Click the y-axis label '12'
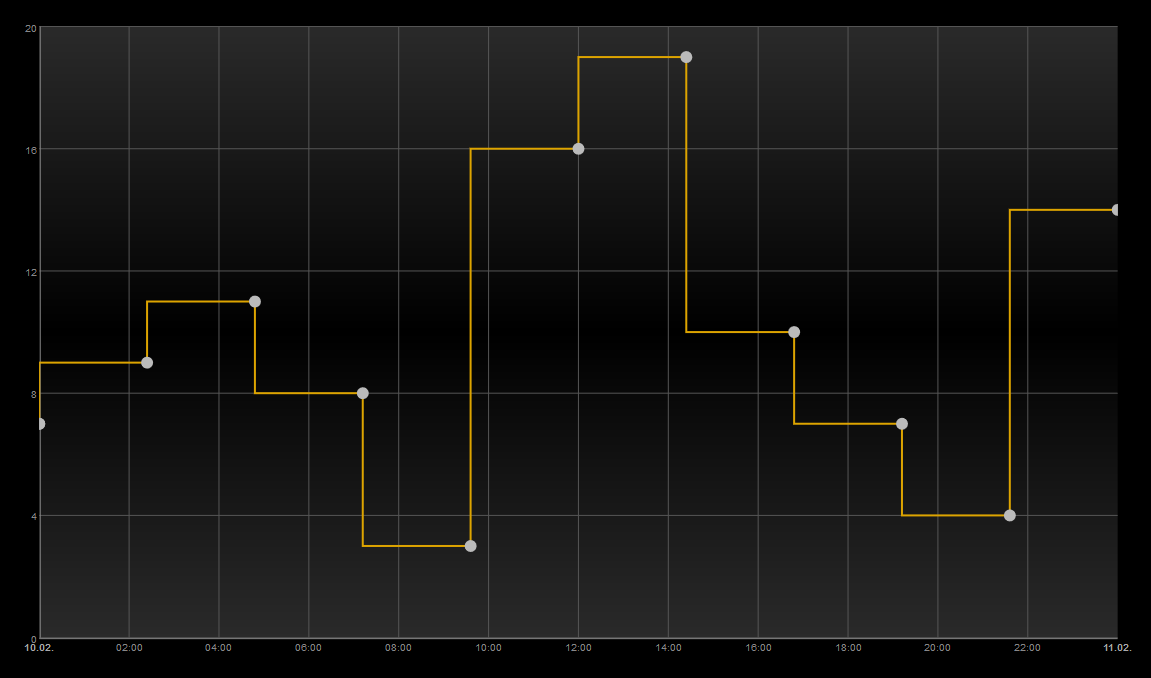The width and height of the screenshot is (1151, 678). coord(30,272)
